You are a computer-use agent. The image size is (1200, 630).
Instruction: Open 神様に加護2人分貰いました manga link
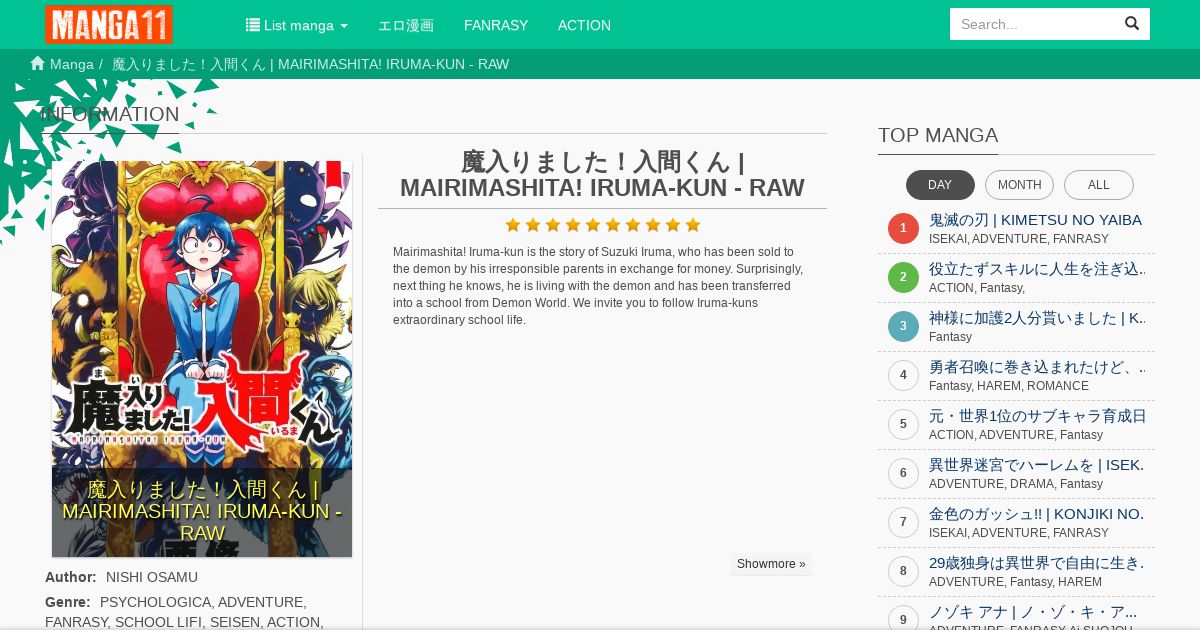[1038, 318]
